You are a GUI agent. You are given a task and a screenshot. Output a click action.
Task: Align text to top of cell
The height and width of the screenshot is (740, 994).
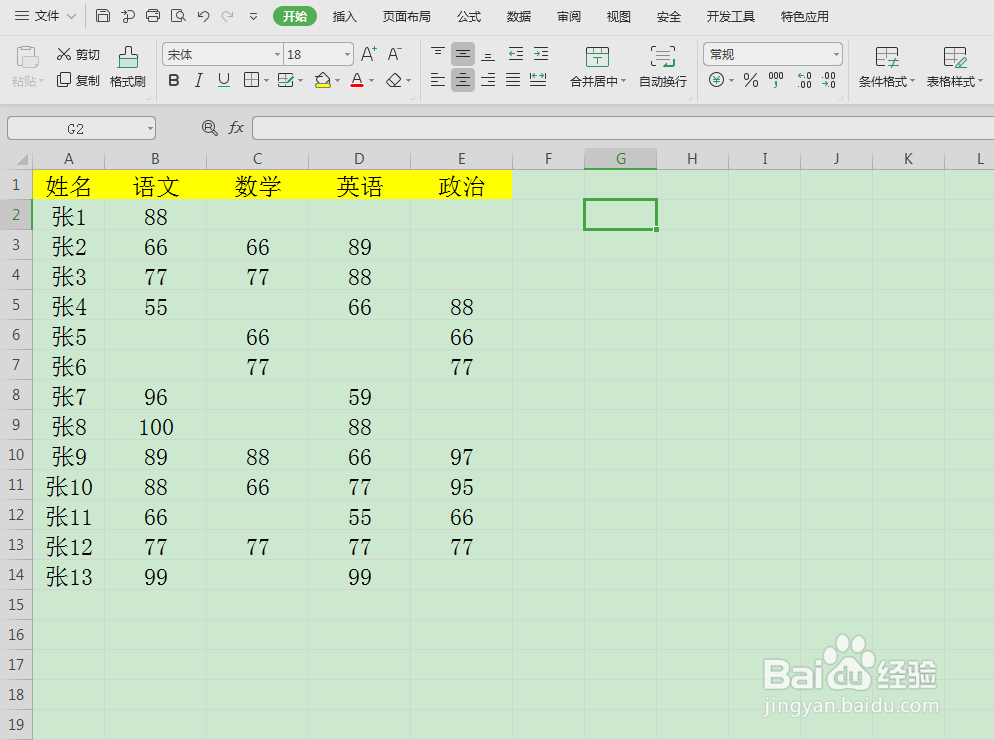point(437,55)
